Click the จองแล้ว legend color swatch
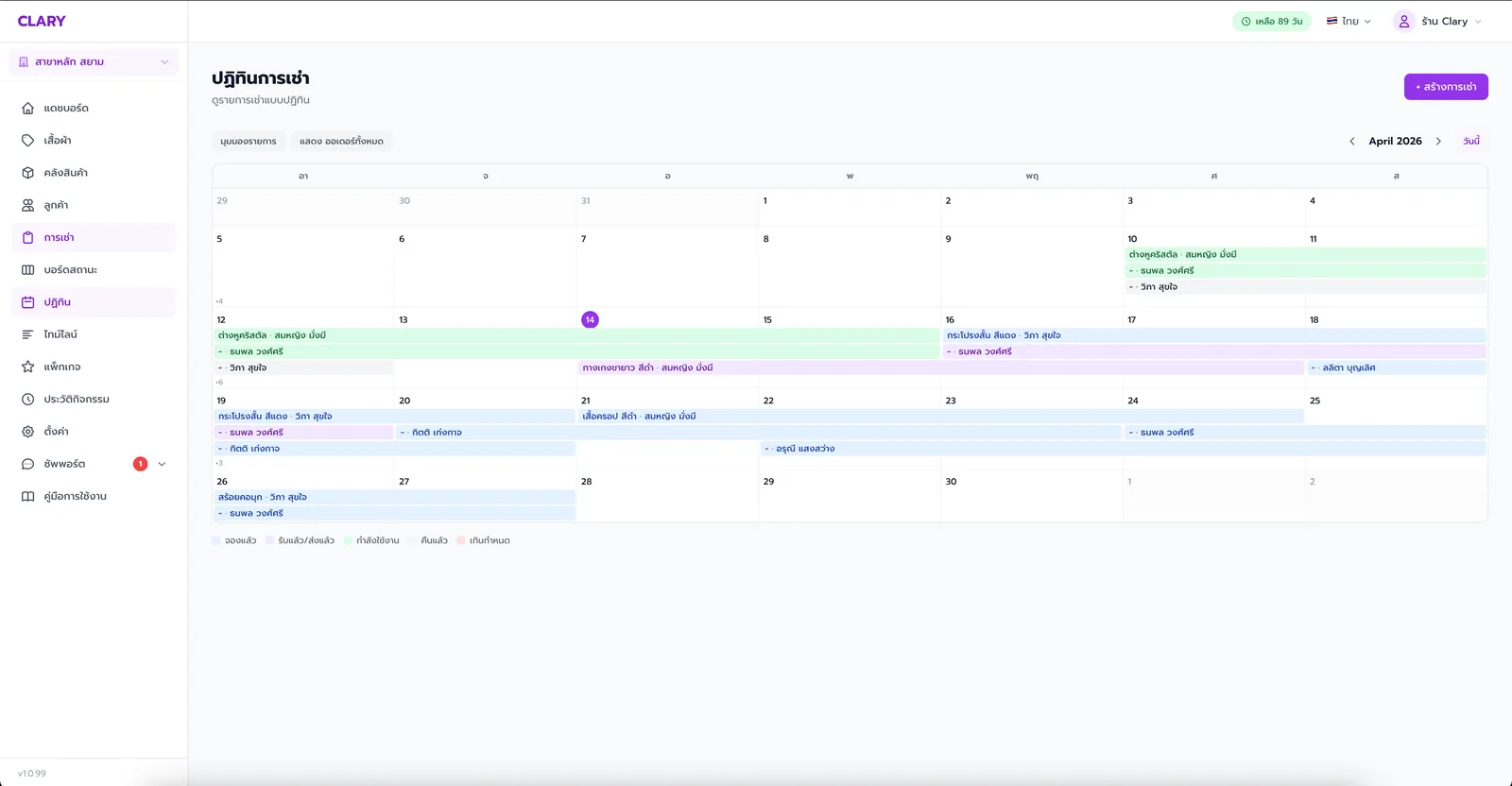This screenshot has width=1512, height=786. (216, 540)
